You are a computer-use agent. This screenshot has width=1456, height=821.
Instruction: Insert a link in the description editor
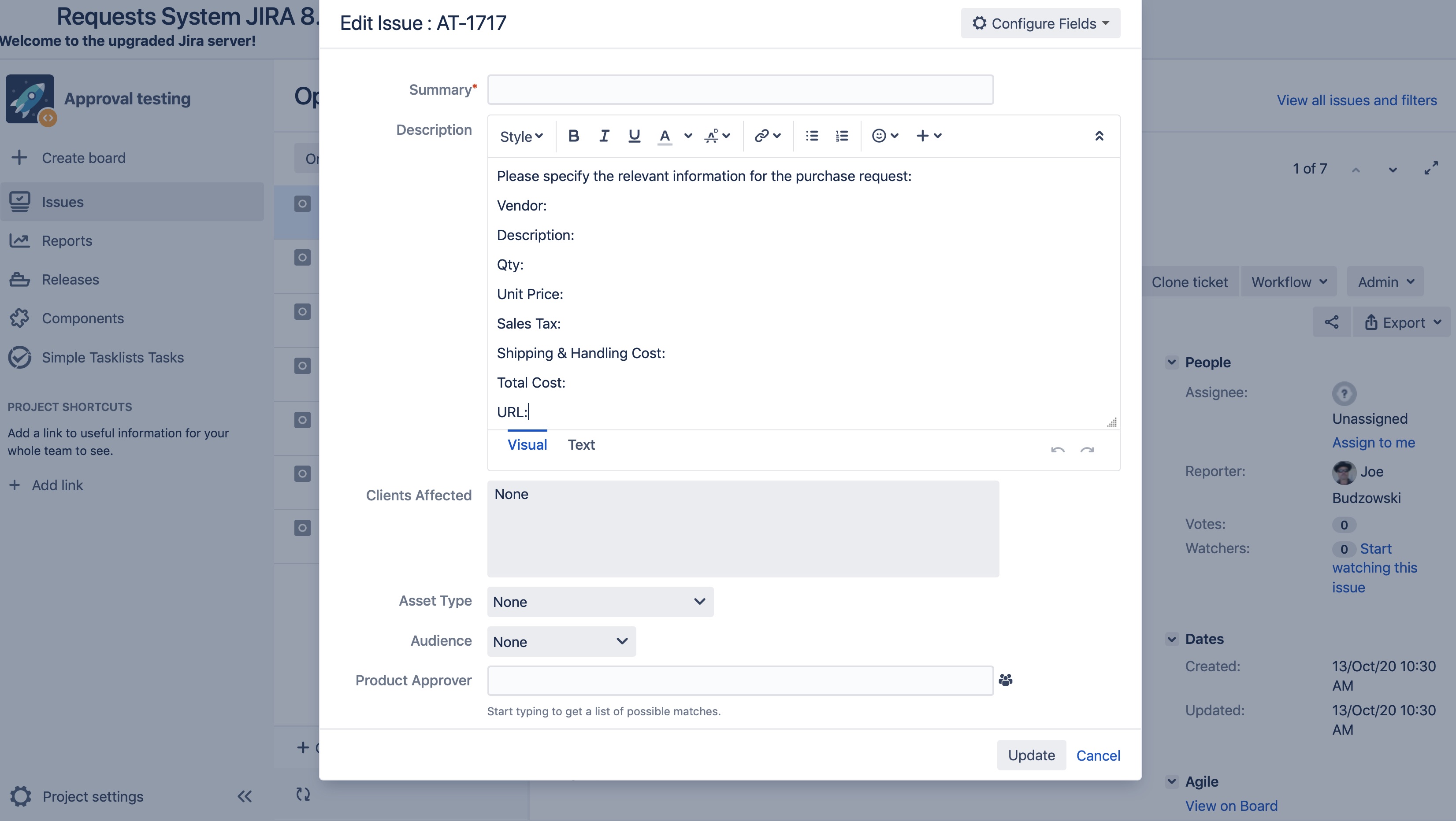point(761,136)
